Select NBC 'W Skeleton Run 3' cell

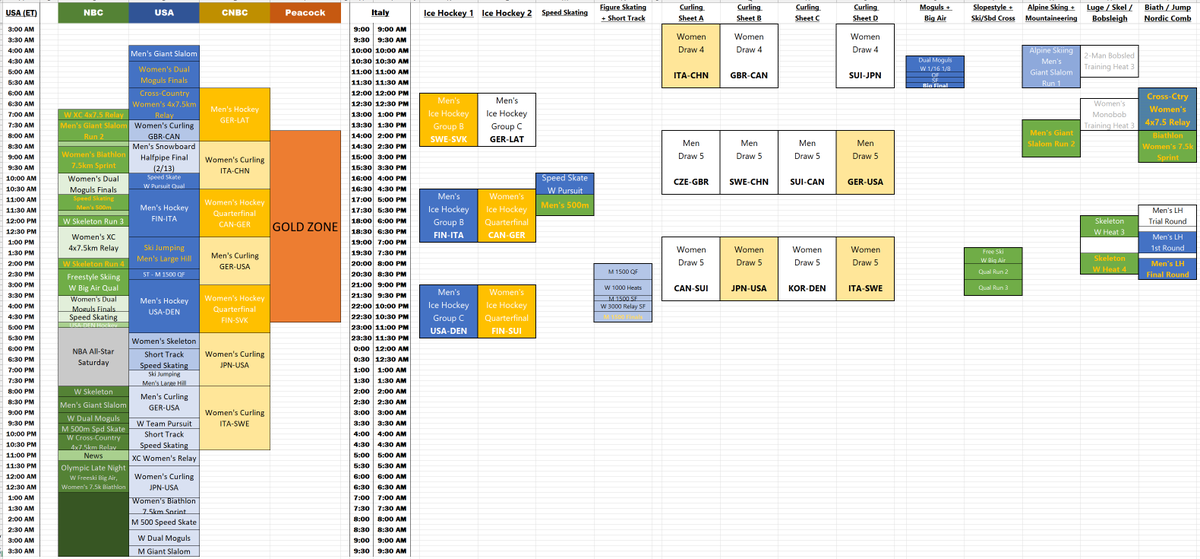point(93,221)
